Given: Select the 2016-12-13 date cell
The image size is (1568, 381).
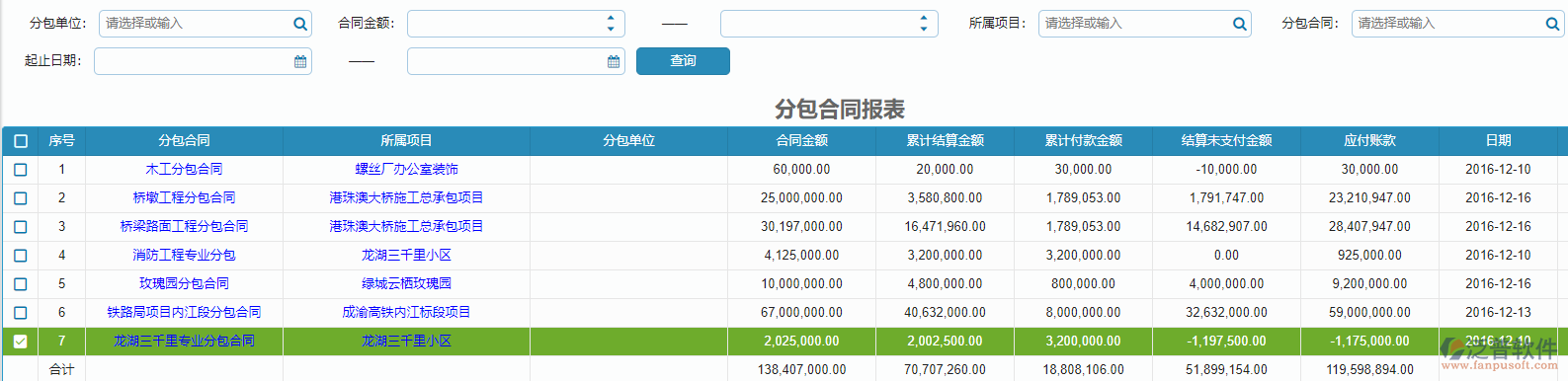Looking at the screenshot, I should click(x=1499, y=313).
